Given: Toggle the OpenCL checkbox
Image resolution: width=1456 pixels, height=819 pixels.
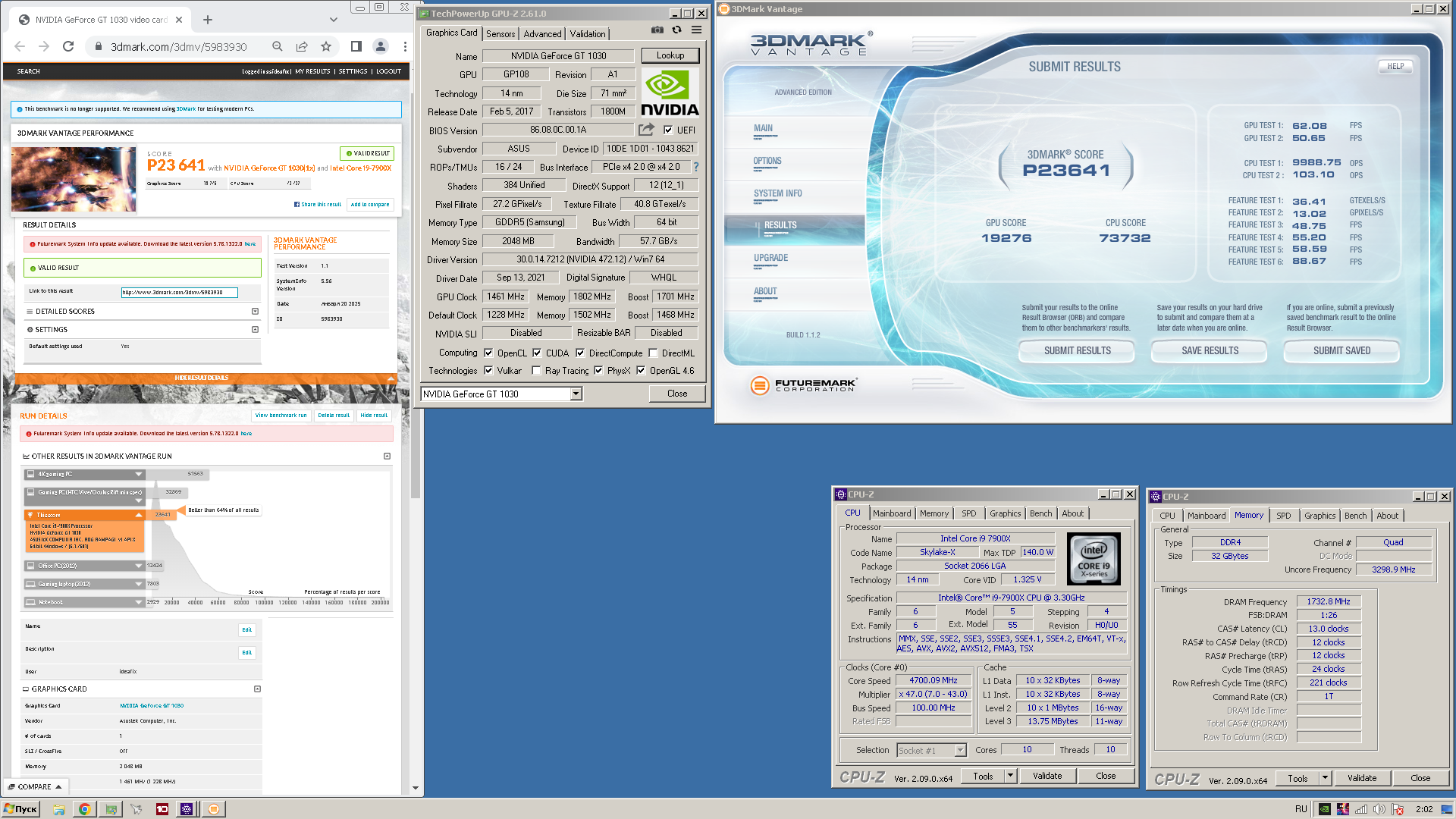Looking at the screenshot, I should pos(489,353).
